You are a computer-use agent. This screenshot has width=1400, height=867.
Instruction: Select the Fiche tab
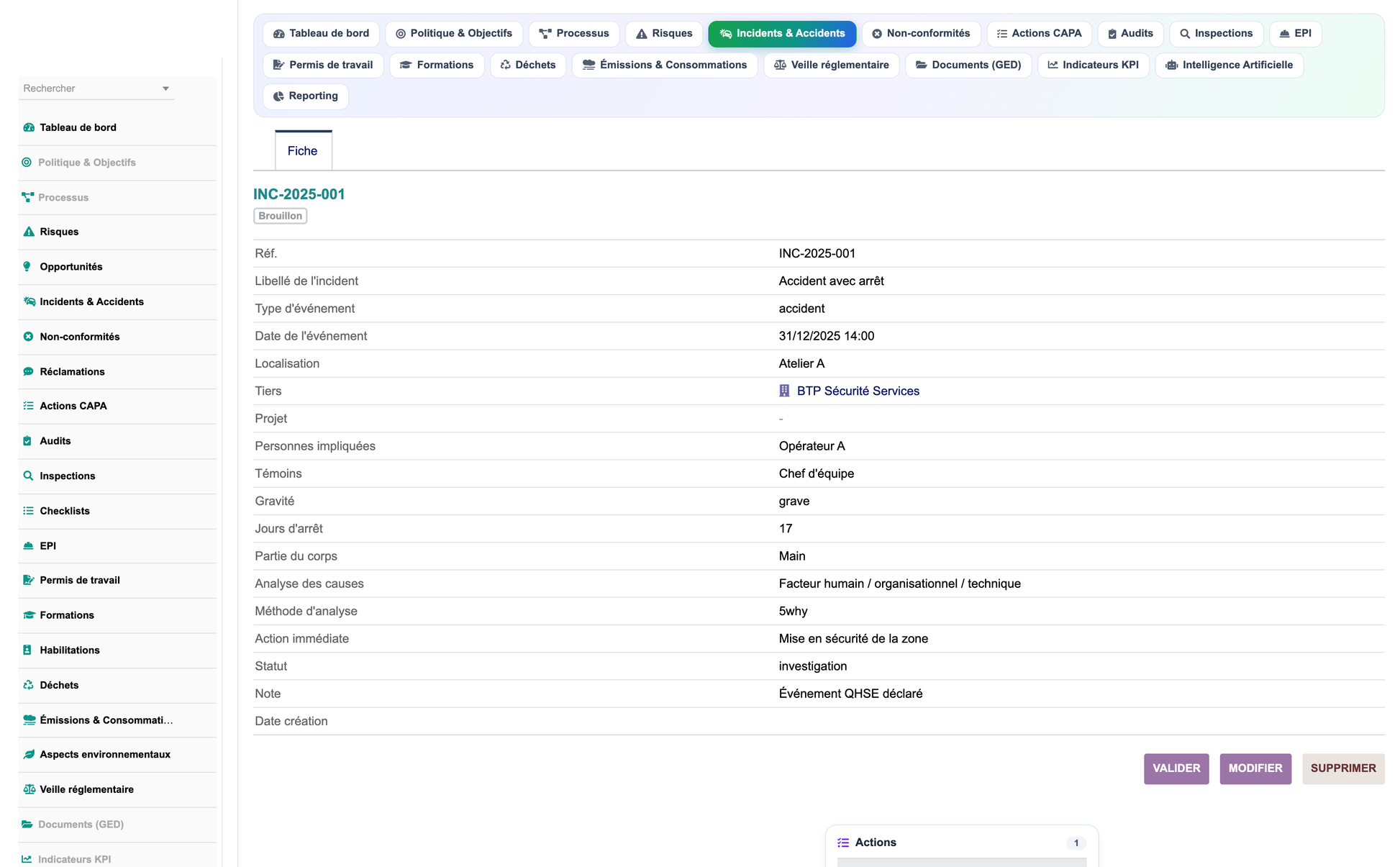point(303,150)
